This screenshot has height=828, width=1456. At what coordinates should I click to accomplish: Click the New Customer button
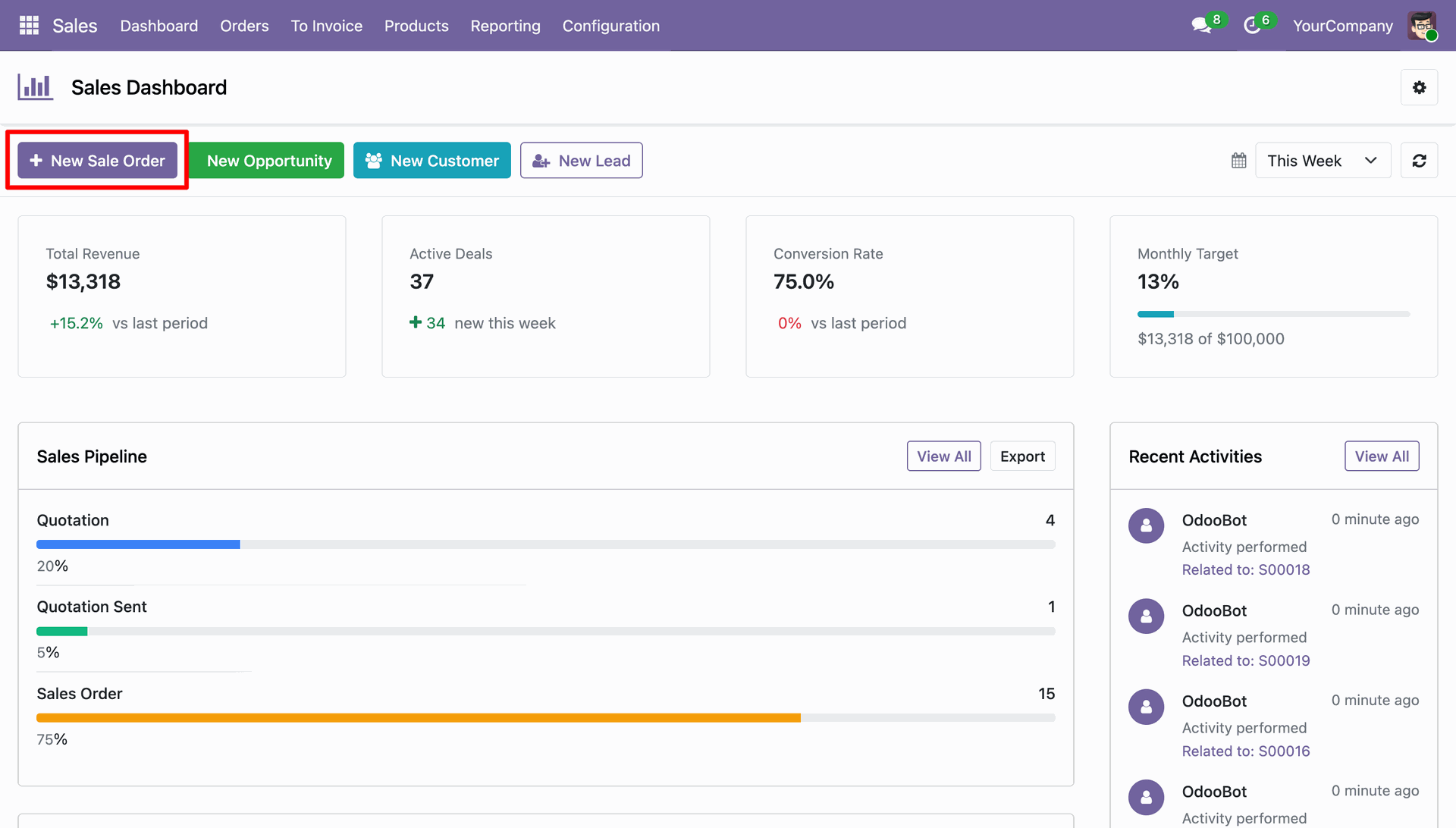pyautogui.click(x=431, y=161)
